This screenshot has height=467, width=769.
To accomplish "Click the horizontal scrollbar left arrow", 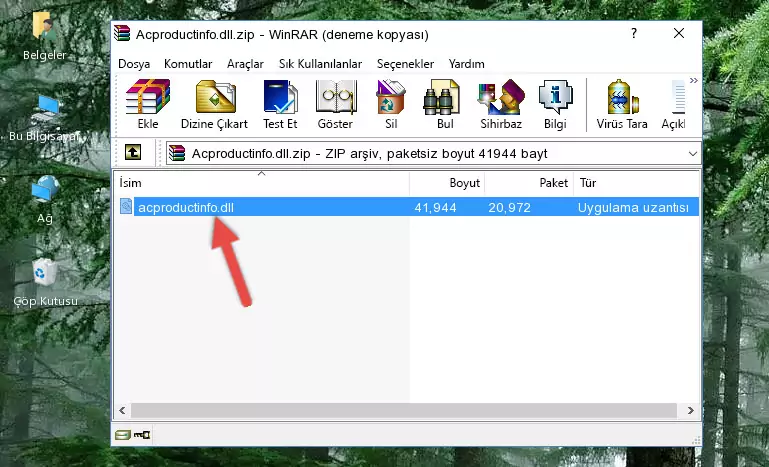I will pos(122,410).
